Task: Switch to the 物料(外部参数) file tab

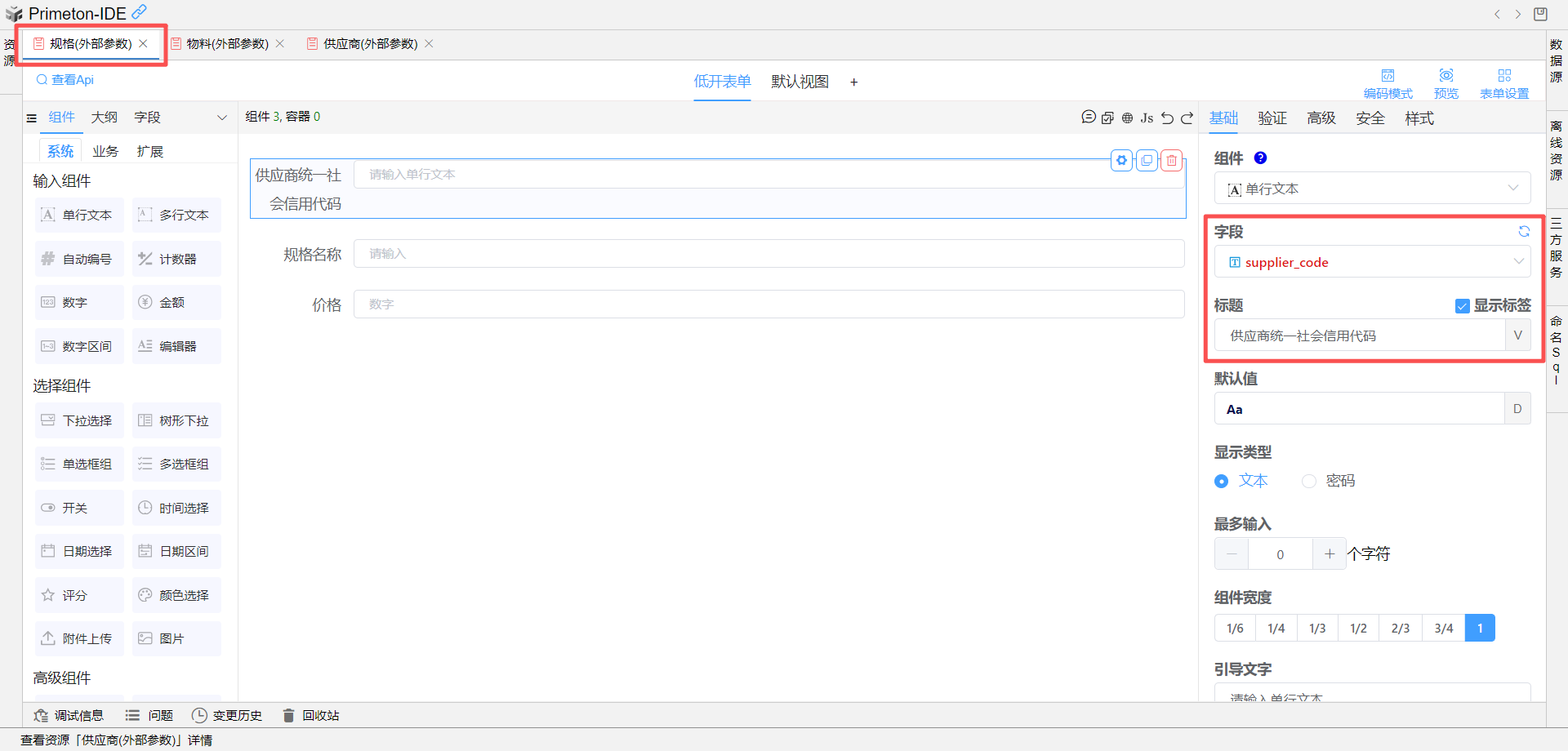Action: pos(227,44)
